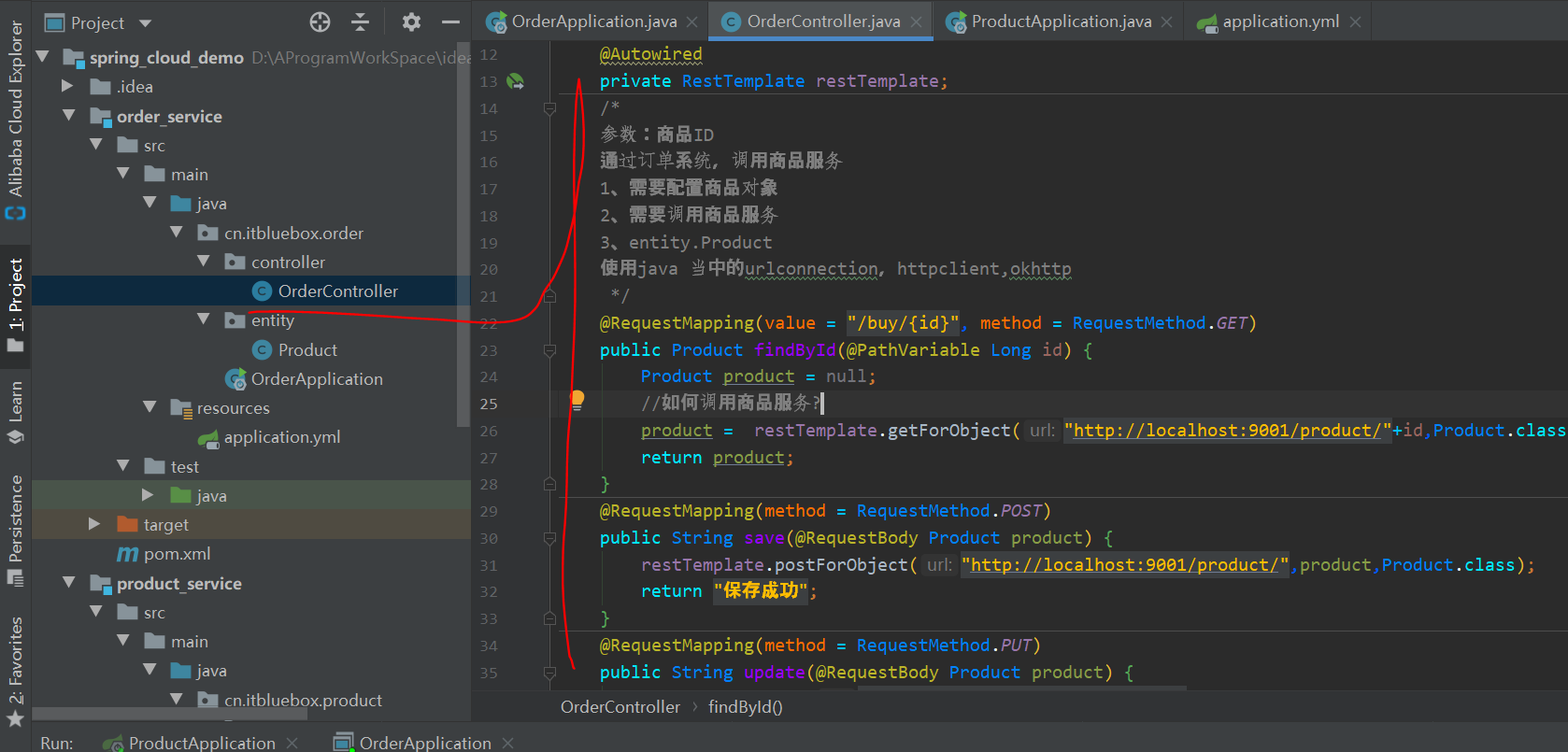Click the Spring bean gutter icon on line 13
Viewport: 1568px width, 752px height.
click(x=515, y=81)
